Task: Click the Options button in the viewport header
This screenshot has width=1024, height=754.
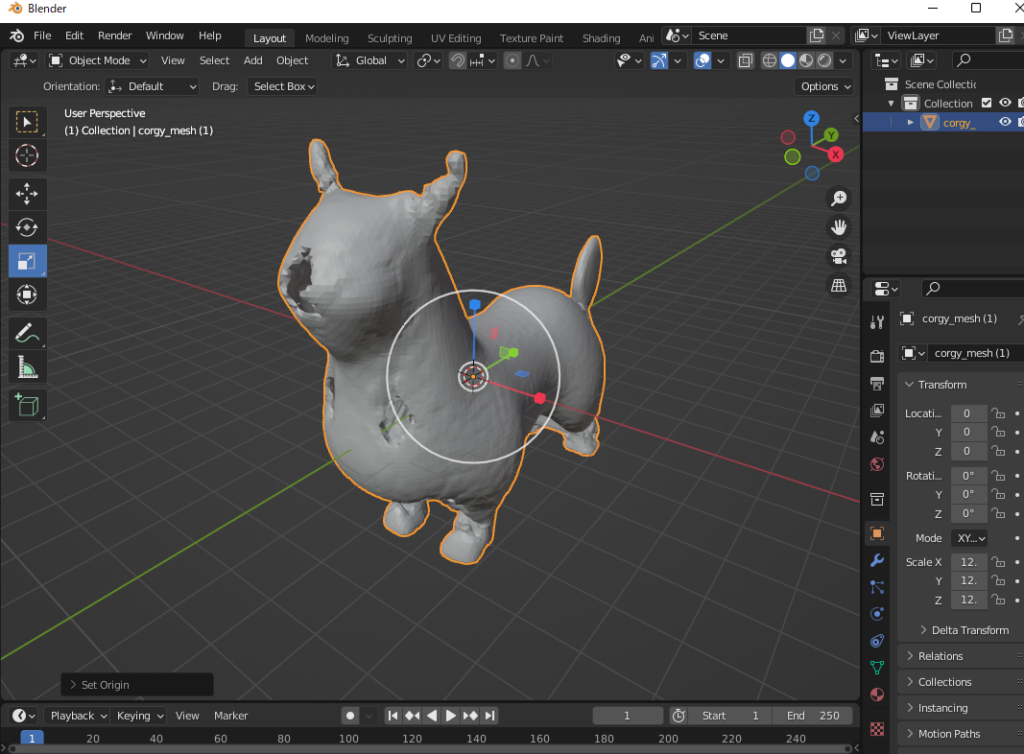Action: [823, 86]
